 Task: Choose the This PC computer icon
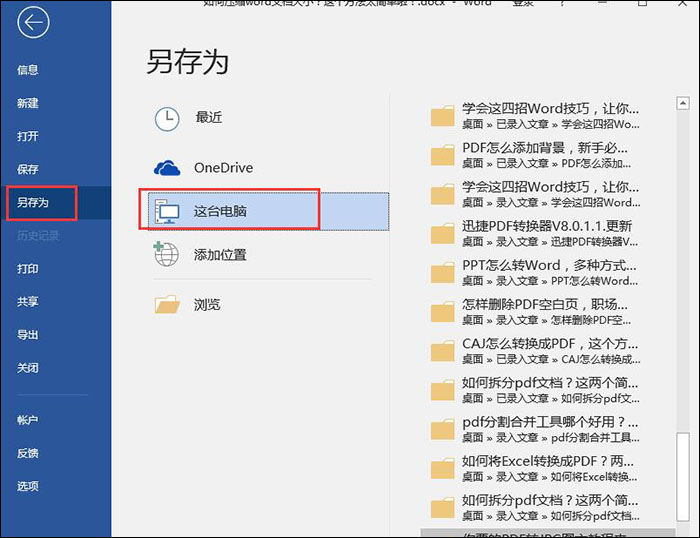pos(167,212)
